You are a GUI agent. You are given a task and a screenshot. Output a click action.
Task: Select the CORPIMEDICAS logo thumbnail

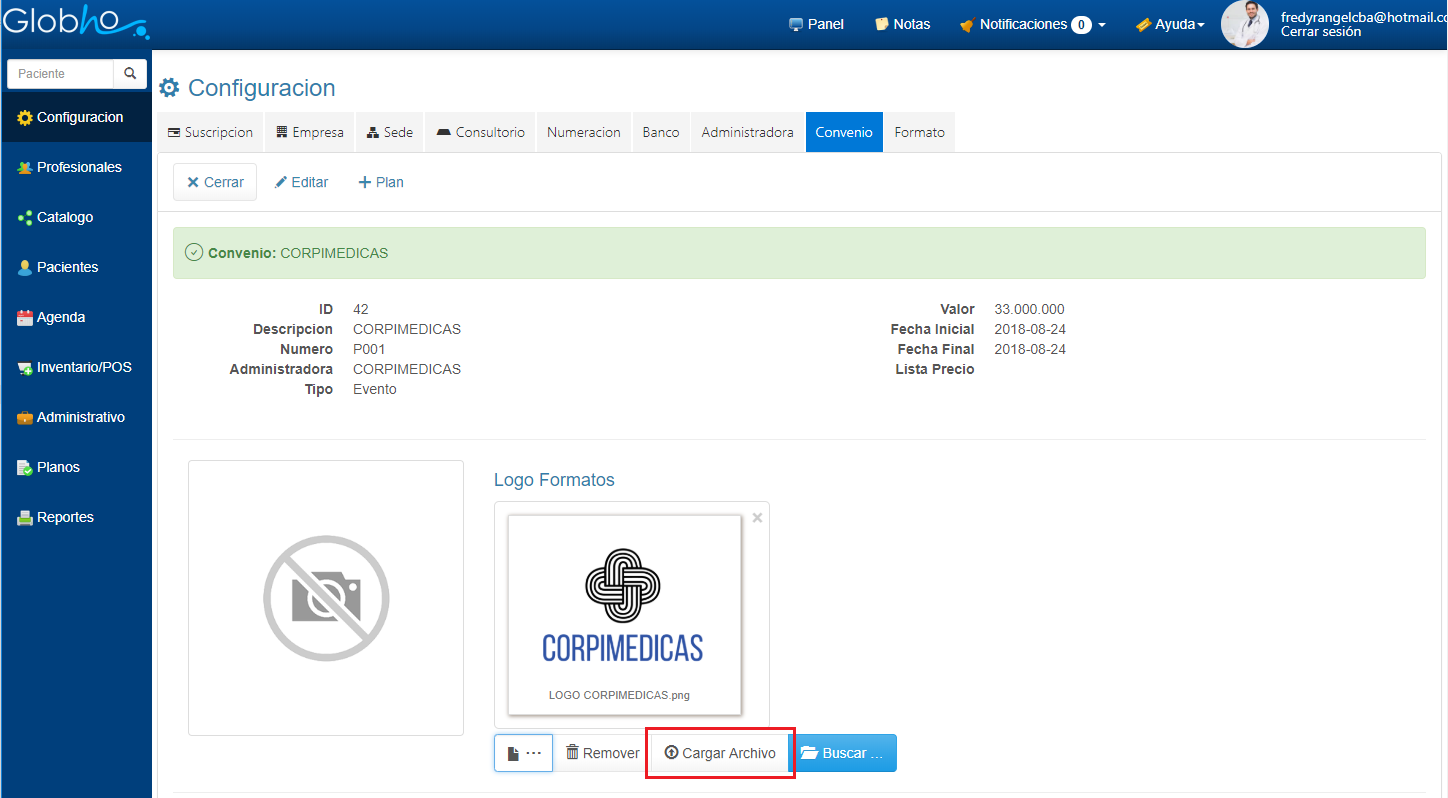[x=624, y=614]
